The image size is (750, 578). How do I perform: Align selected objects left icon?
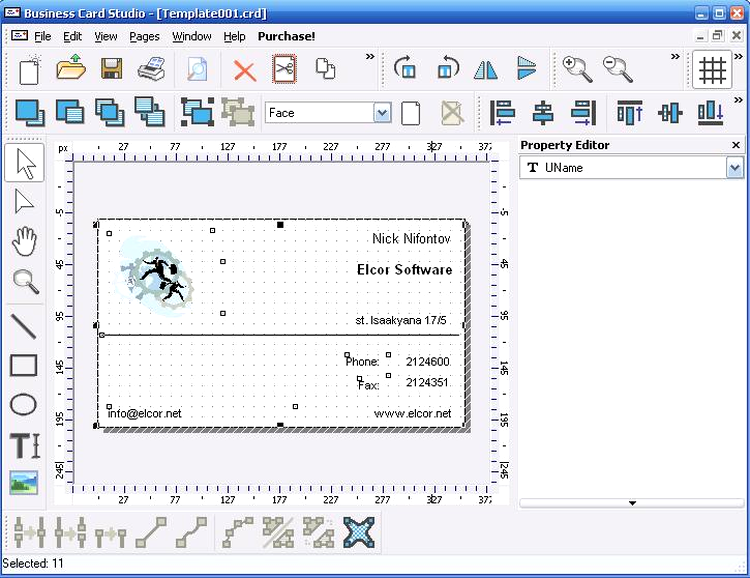tap(502, 113)
